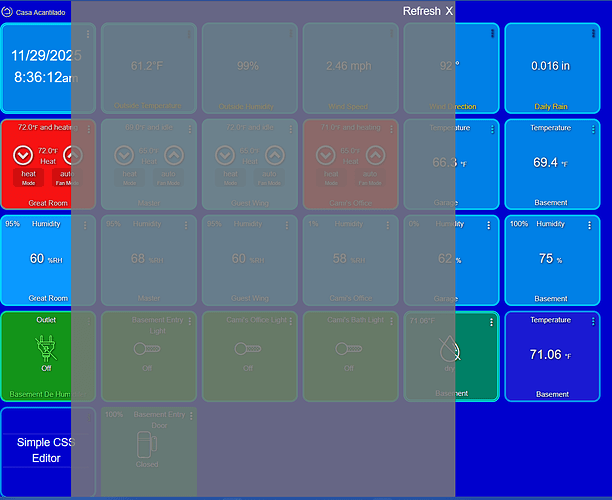Open Great Room Humidity tile menu dots
Viewport: 612px width, 500px height.
click(x=85, y=225)
